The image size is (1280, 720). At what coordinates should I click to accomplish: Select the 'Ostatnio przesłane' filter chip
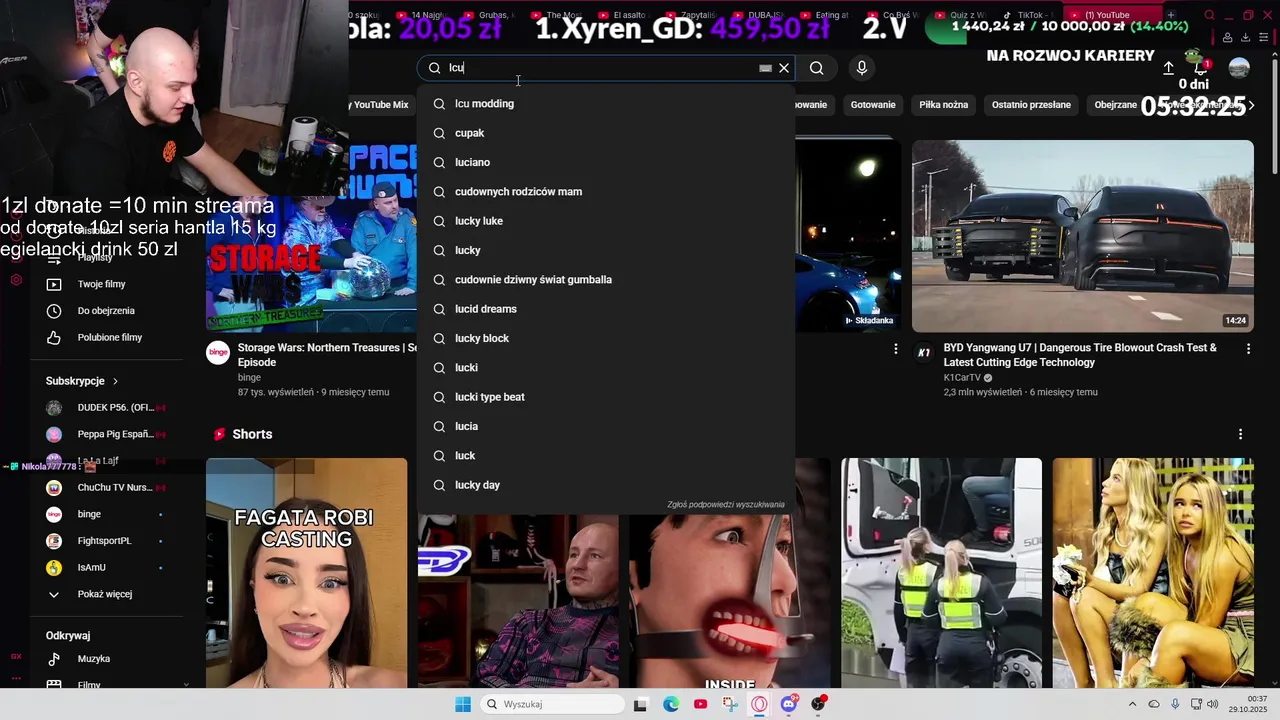tap(1031, 105)
